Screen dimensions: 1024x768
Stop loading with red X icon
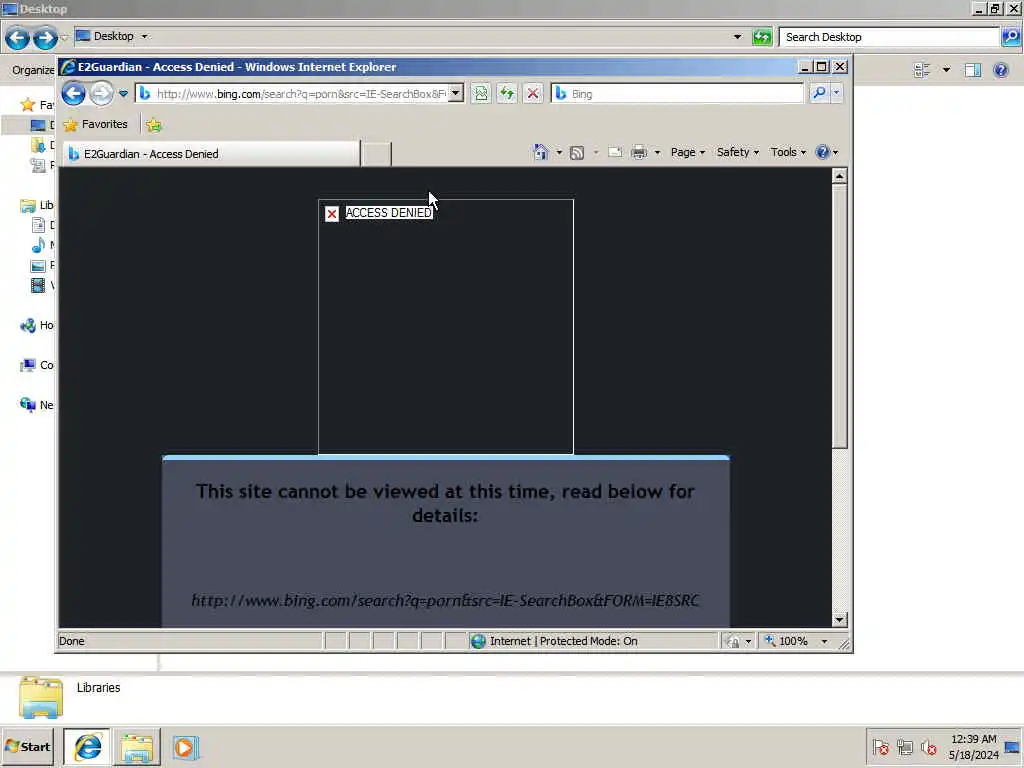(x=533, y=93)
